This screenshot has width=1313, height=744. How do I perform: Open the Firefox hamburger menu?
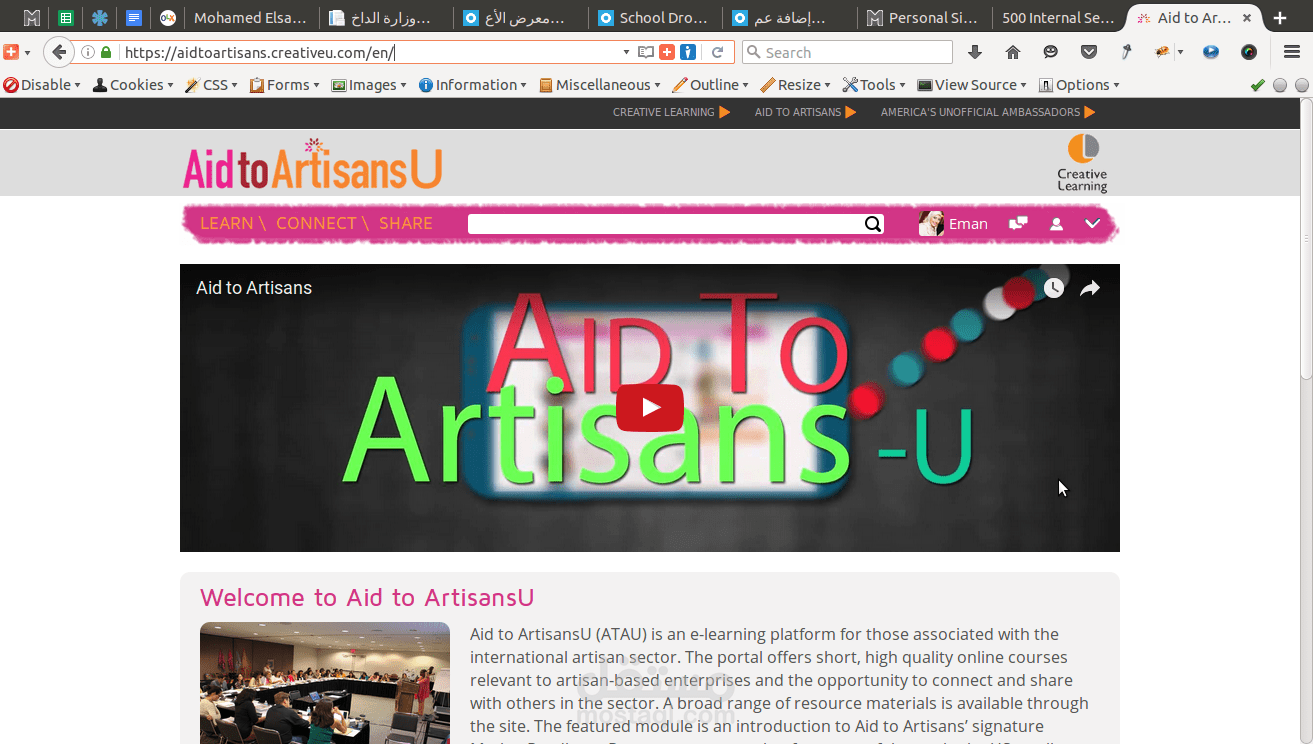(x=1291, y=51)
